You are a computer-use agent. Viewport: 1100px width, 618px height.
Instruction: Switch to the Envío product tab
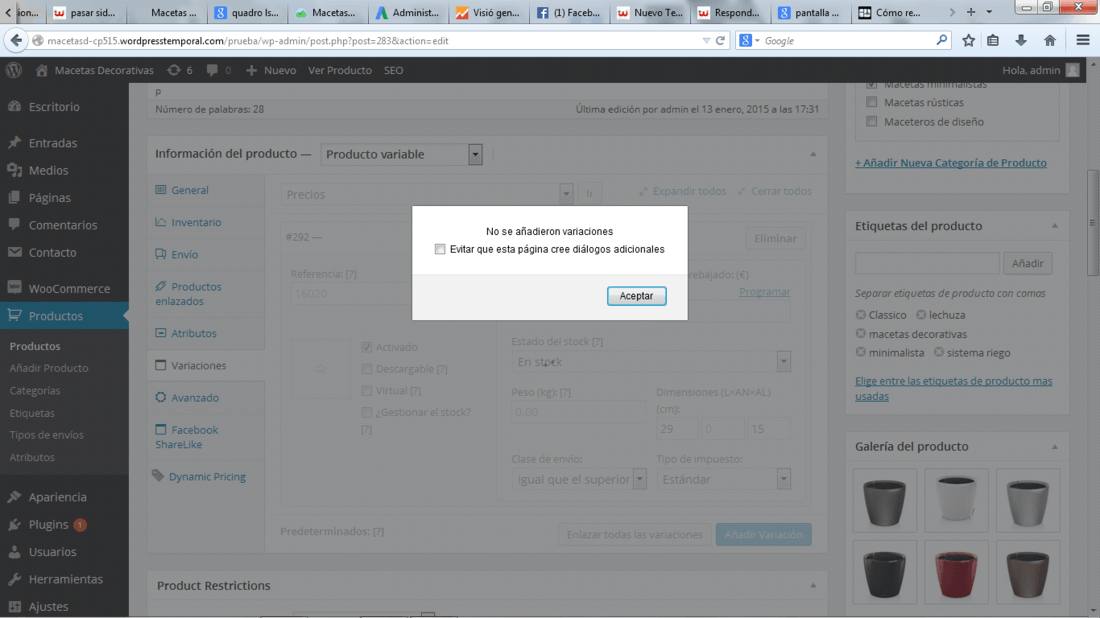[x=185, y=255]
